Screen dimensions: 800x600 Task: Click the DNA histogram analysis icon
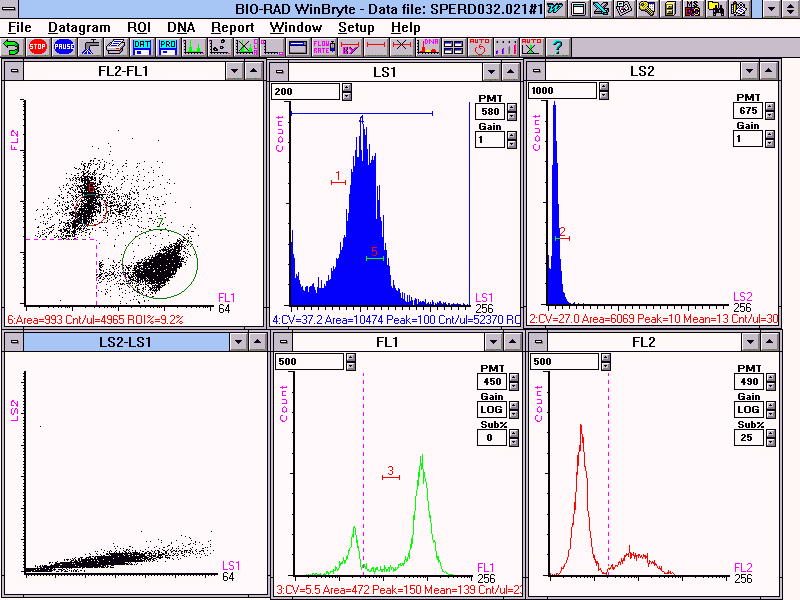pyautogui.click(x=428, y=47)
